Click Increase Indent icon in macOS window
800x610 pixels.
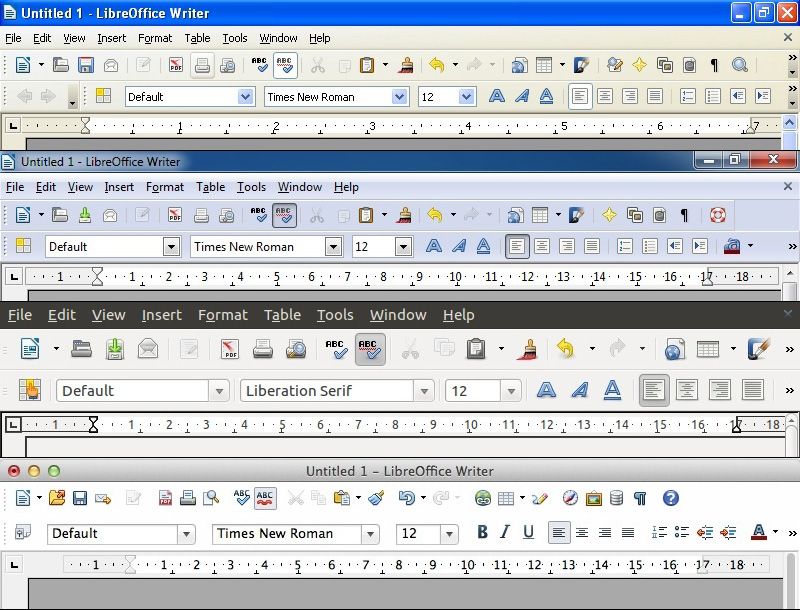click(728, 532)
